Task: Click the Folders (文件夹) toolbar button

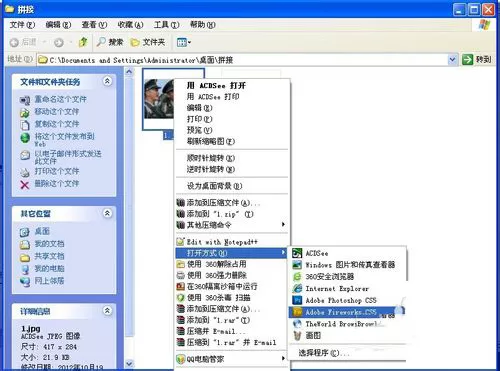Action: (x=148, y=42)
